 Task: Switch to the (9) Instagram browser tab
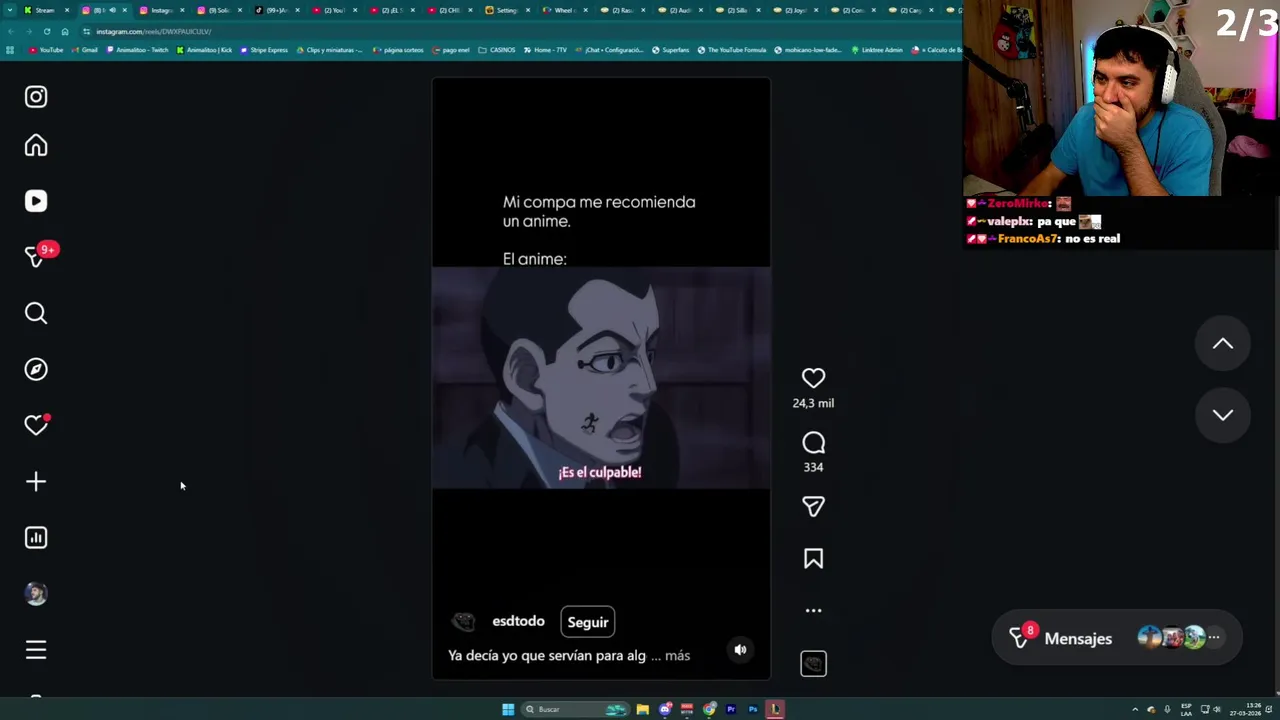click(218, 10)
